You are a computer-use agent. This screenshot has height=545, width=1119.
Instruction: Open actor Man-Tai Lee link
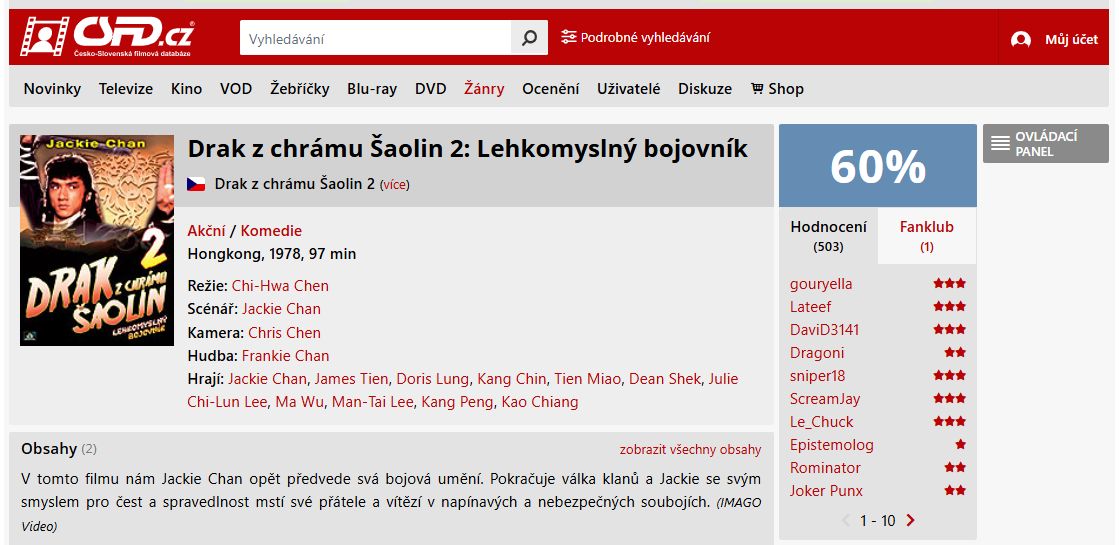tap(373, 402)
